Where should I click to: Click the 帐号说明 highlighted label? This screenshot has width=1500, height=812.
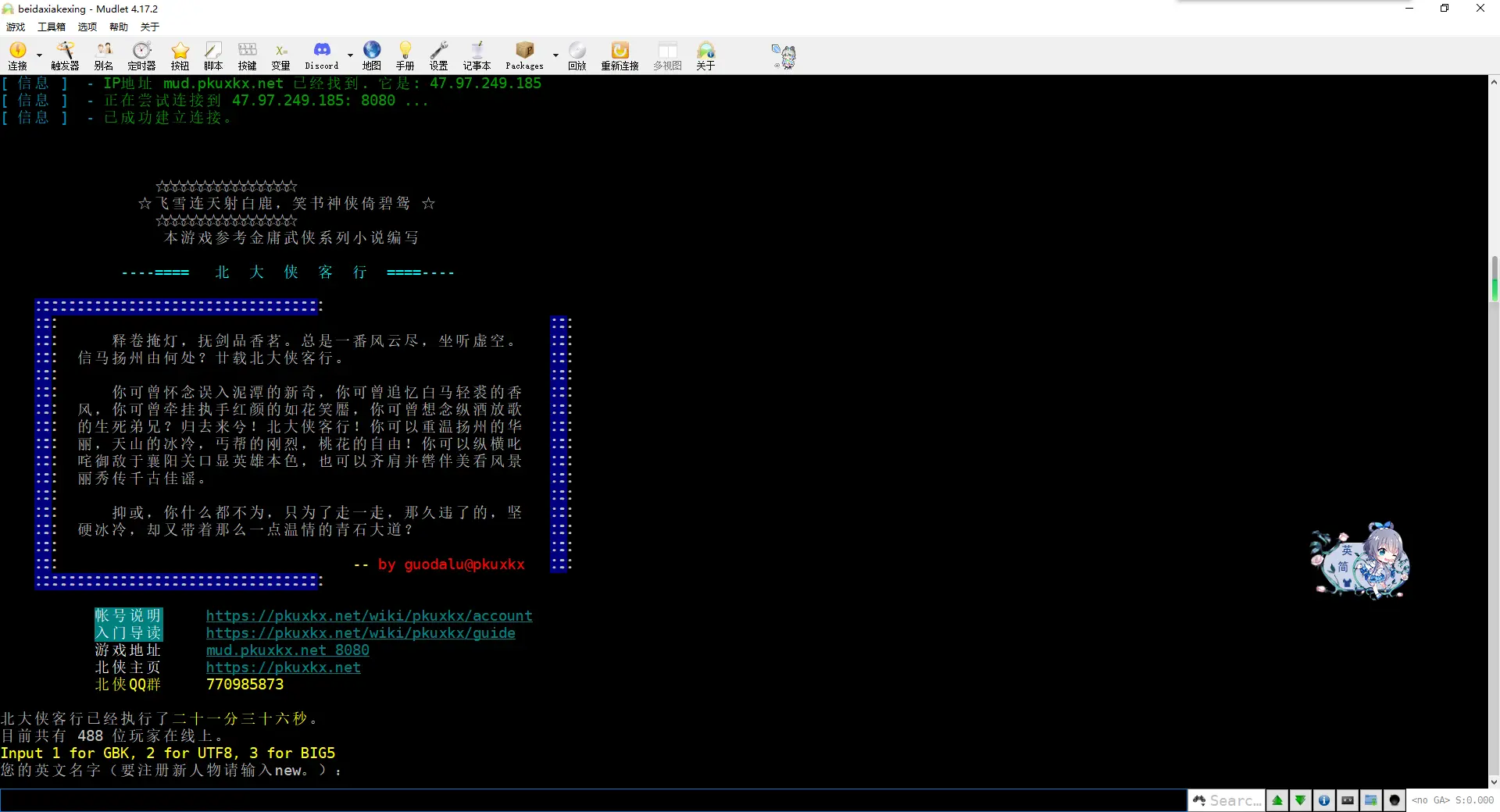click(128, 616)
